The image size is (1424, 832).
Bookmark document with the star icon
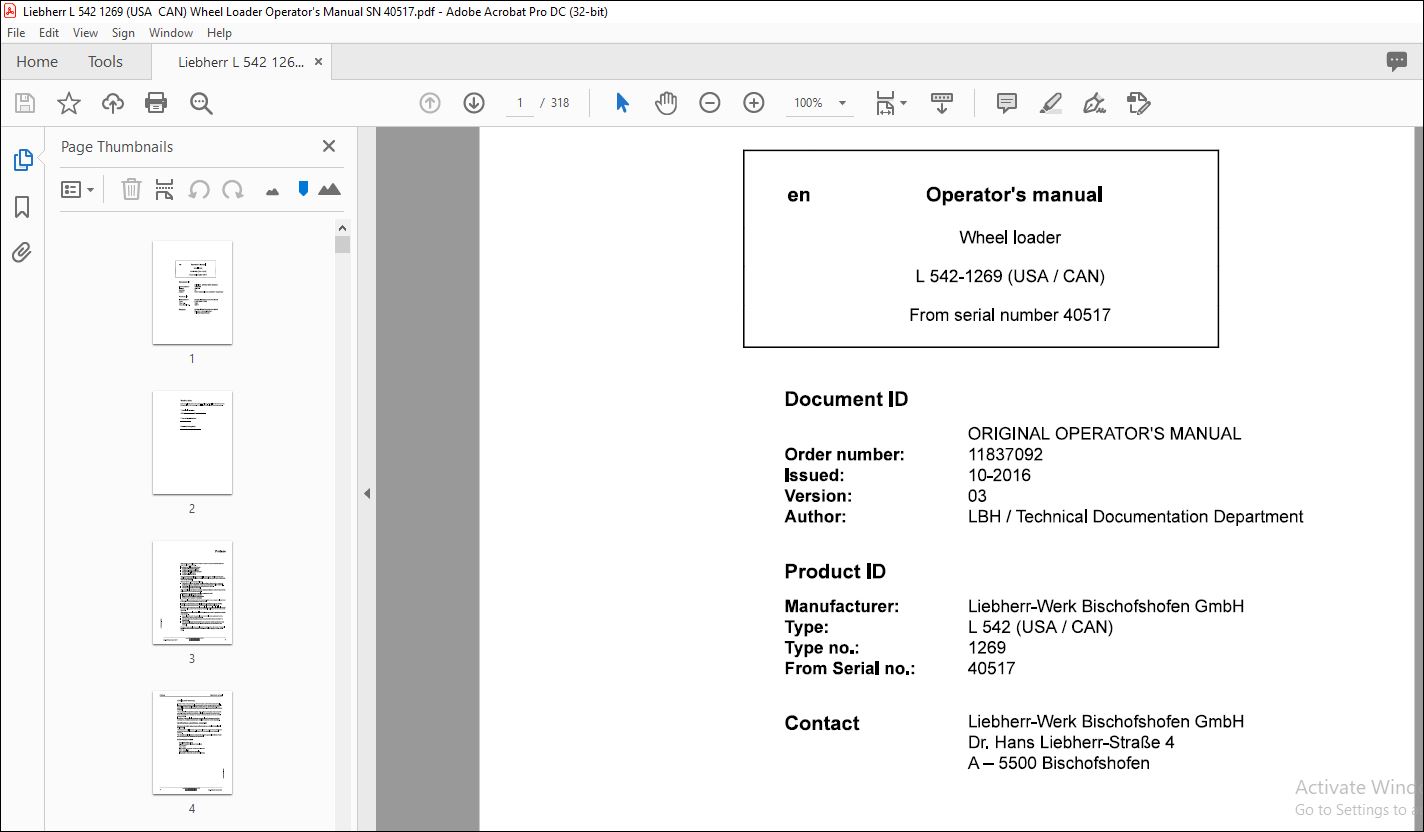(69, 103)
